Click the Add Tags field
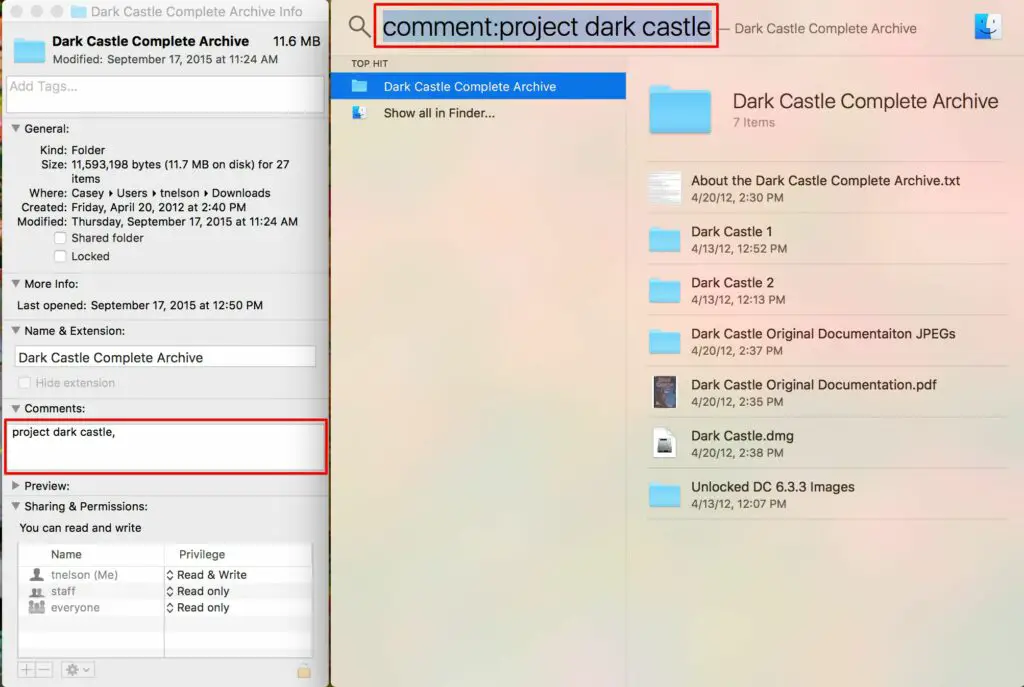 (x=165, y=94)
